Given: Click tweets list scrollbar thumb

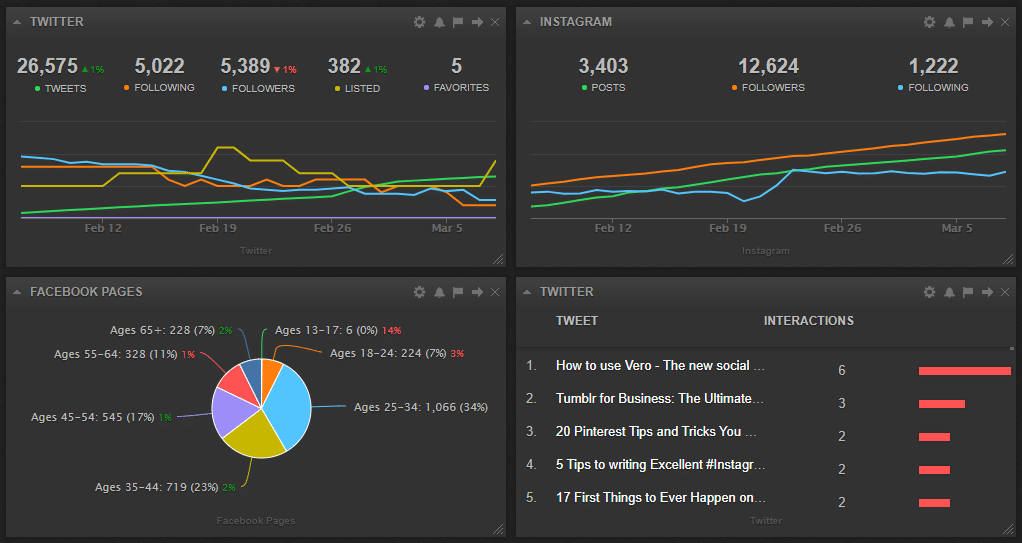Looking at the screenshot, I should tap(1012, 349).
